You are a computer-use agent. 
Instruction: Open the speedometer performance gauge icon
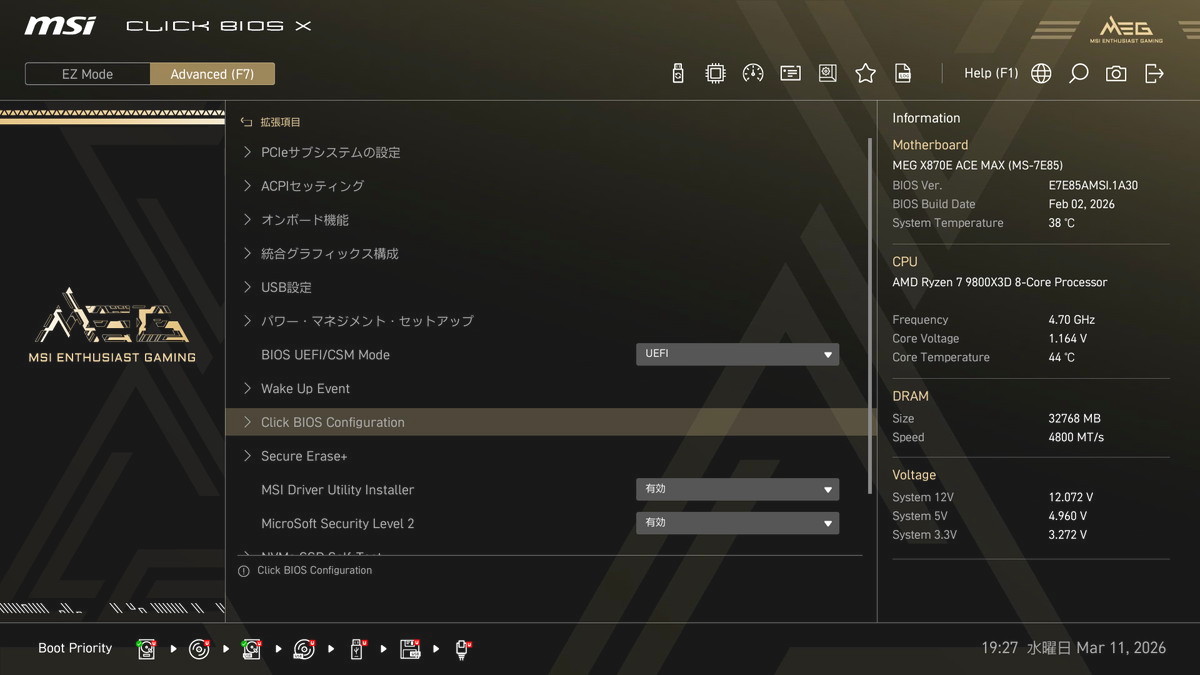[753, 73]
